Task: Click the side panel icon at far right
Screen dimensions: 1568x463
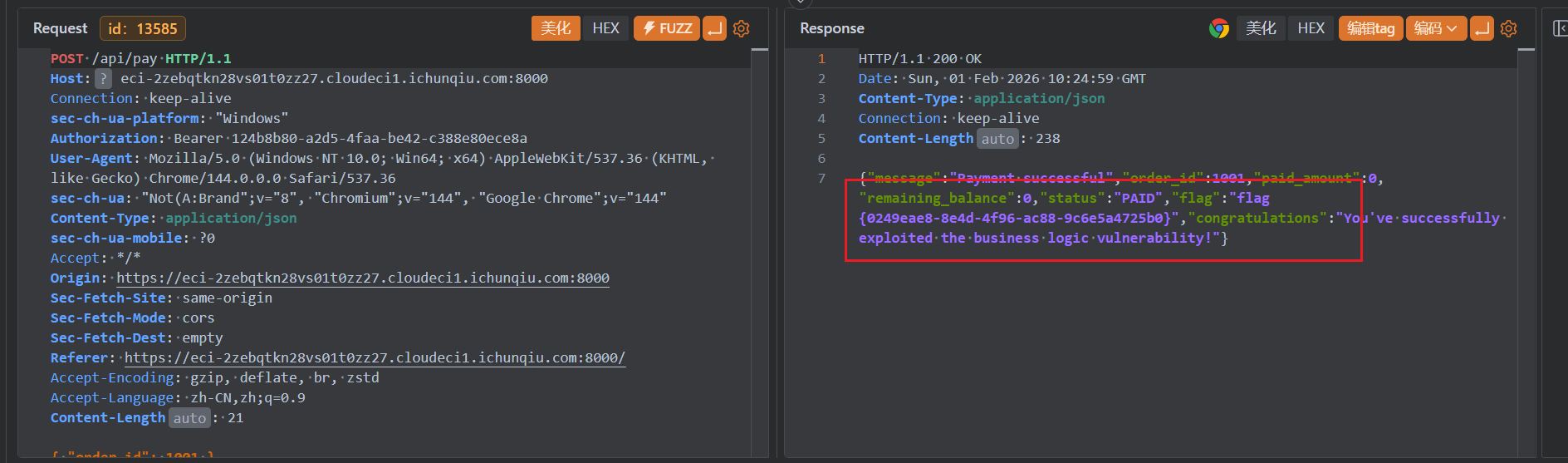Action: (x=1560, y=28)
